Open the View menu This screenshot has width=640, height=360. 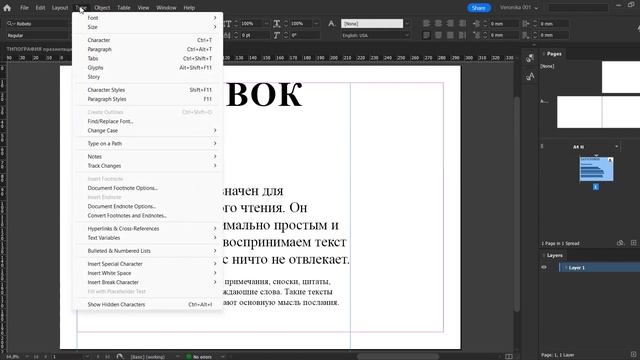143,8
